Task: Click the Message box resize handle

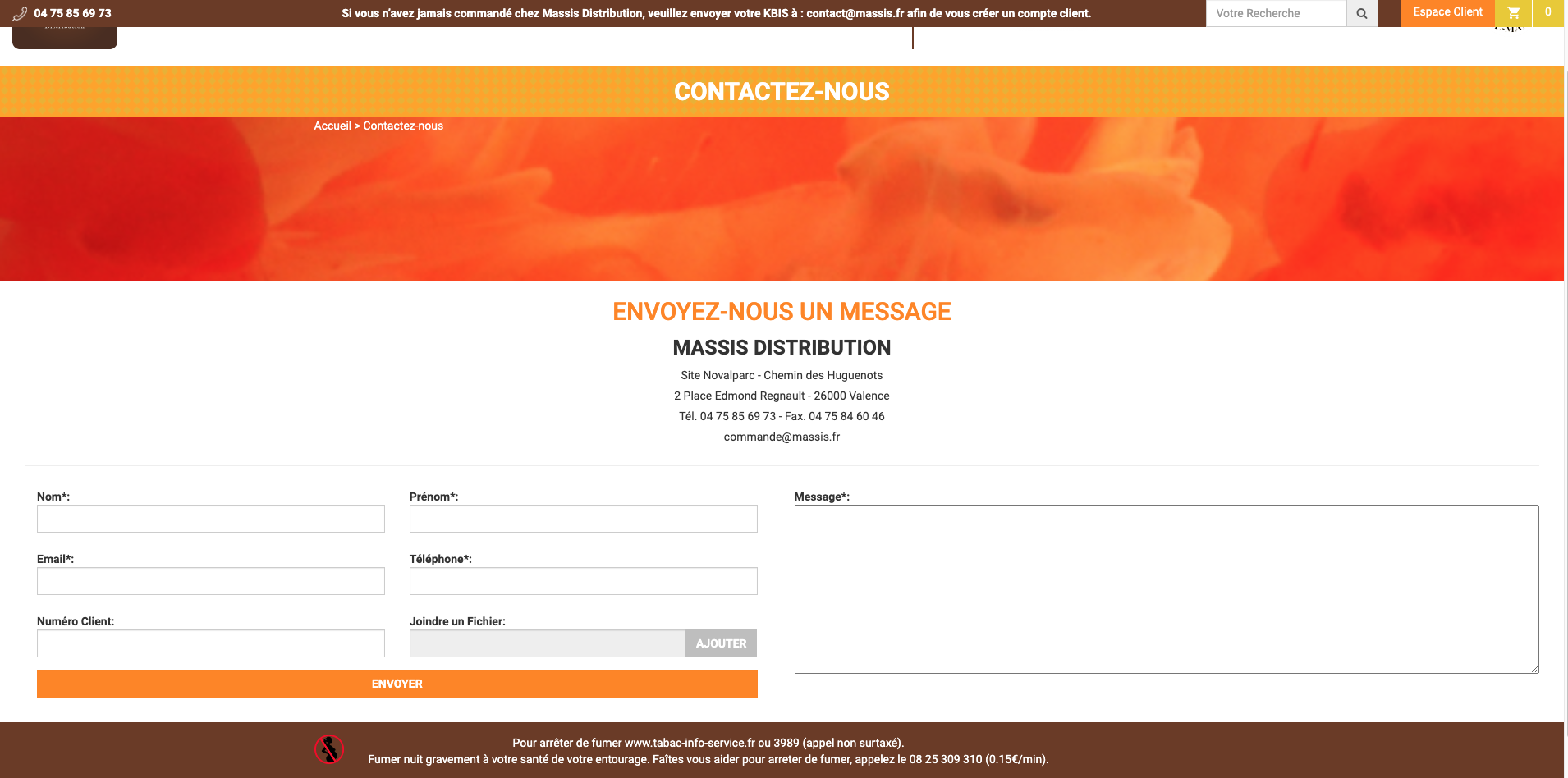Action: (x=1534, y=669)
